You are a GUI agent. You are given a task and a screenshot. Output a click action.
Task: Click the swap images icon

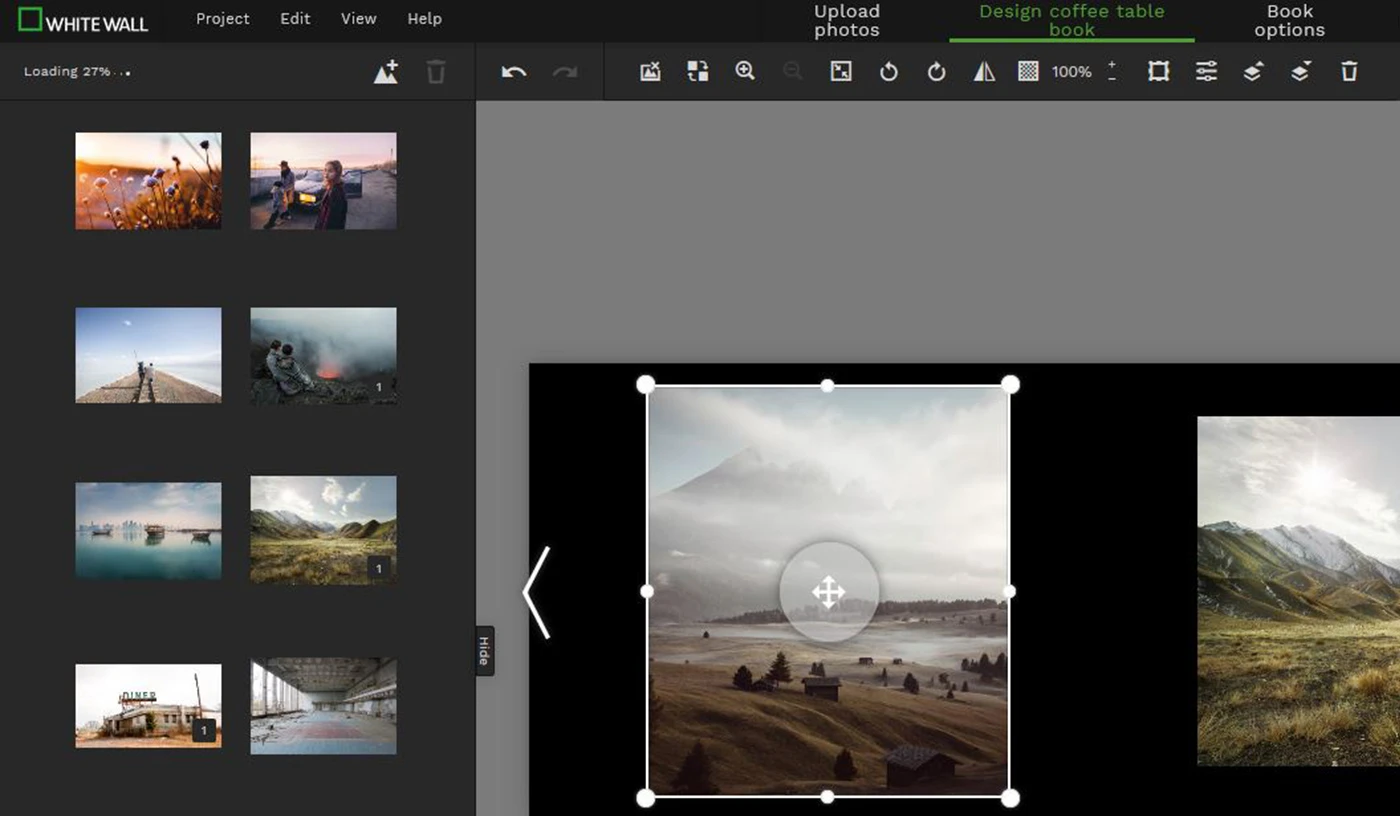click(x=698, y=71)
